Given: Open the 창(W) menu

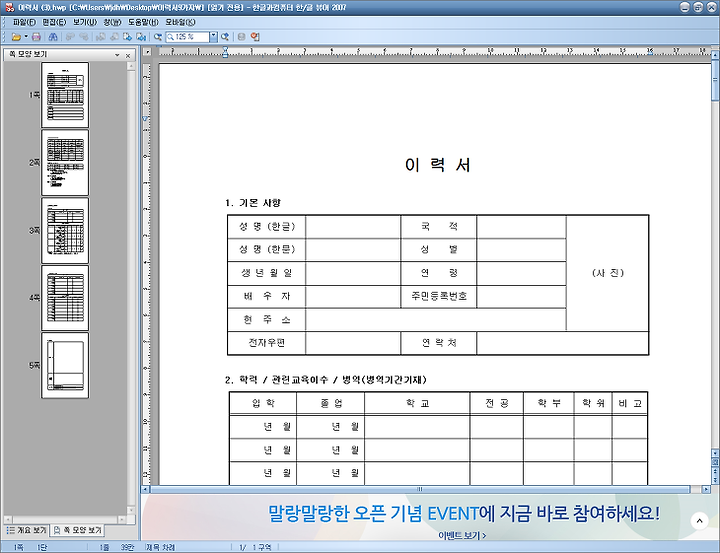Looking at the screenshot, I should 112,22.
